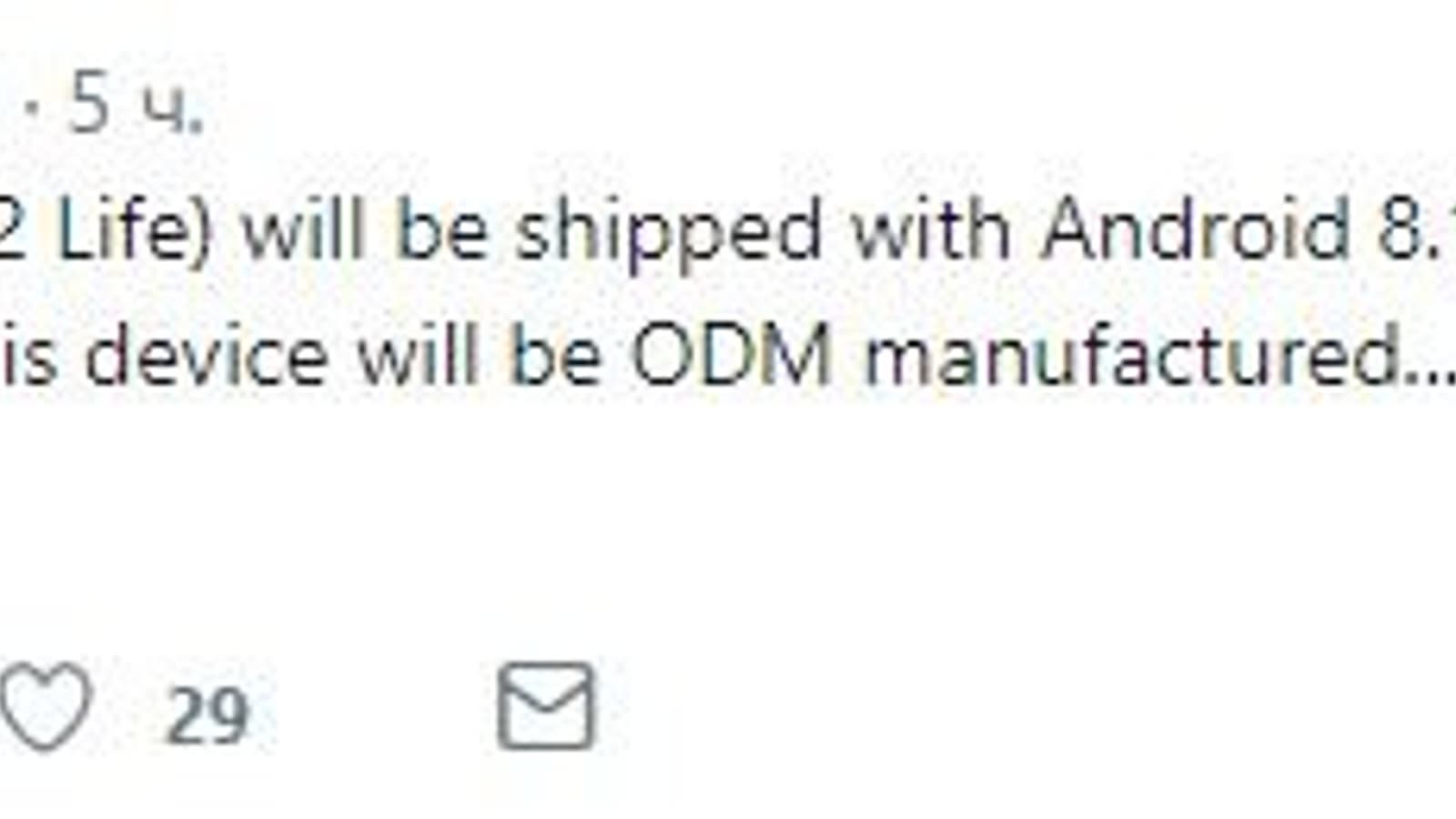
Task: Click the dot separator before the timestamp
Action: tap(34, 107)
